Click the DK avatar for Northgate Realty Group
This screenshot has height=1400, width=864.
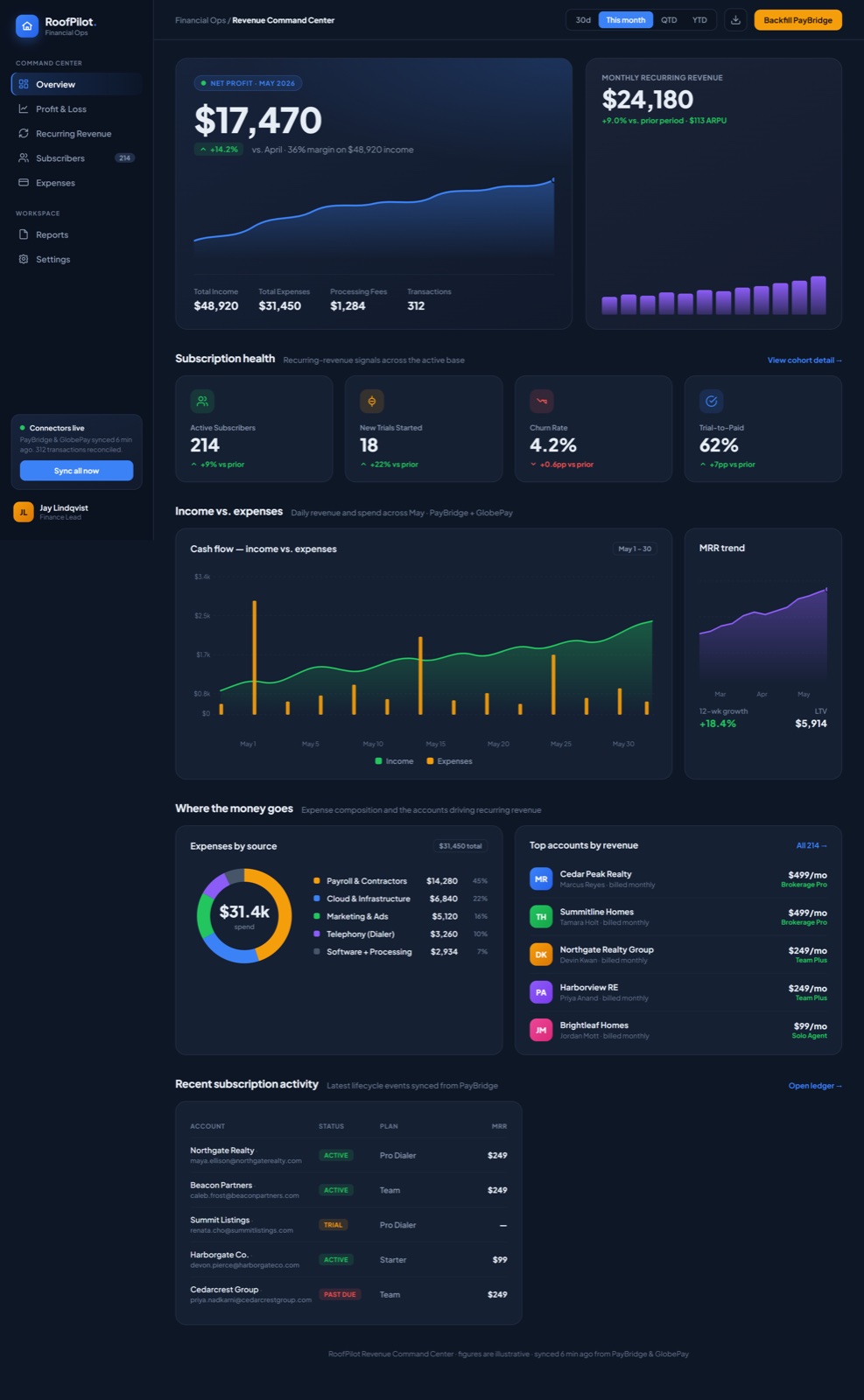coord(541,955)
